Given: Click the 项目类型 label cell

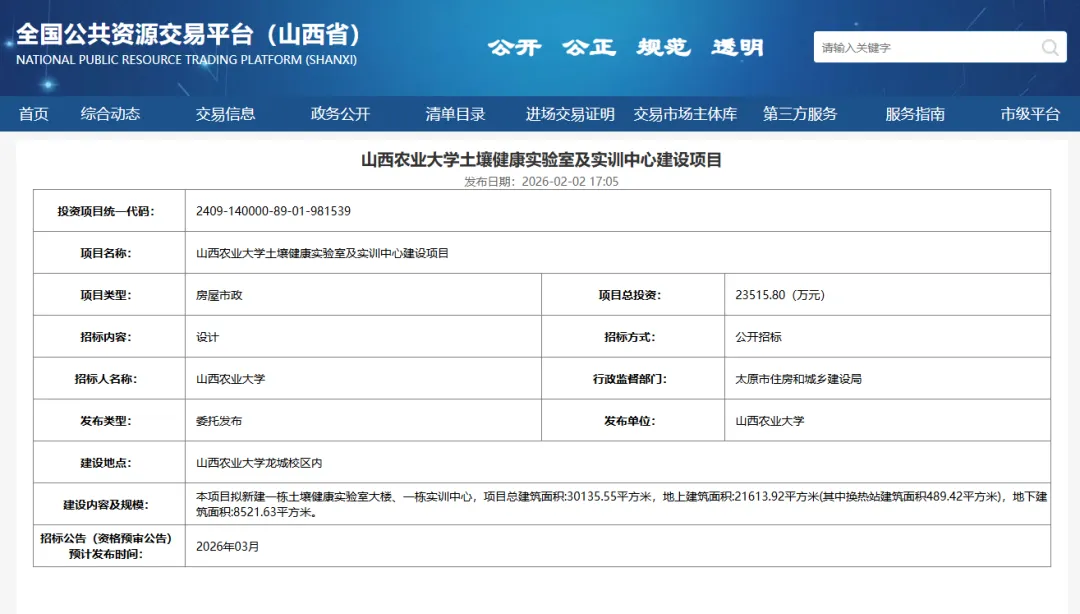Looking at the screenshot, I should click(x=109, y=295).
